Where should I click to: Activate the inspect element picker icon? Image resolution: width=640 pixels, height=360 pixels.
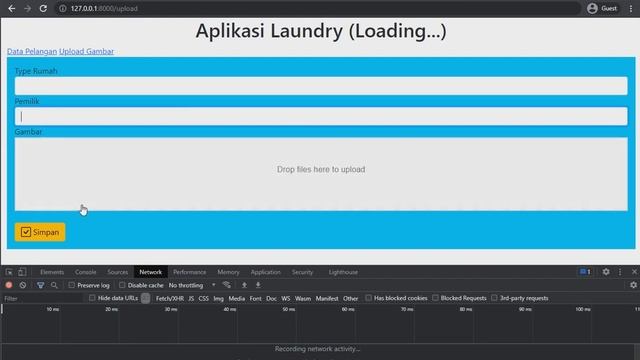point(9,272)
